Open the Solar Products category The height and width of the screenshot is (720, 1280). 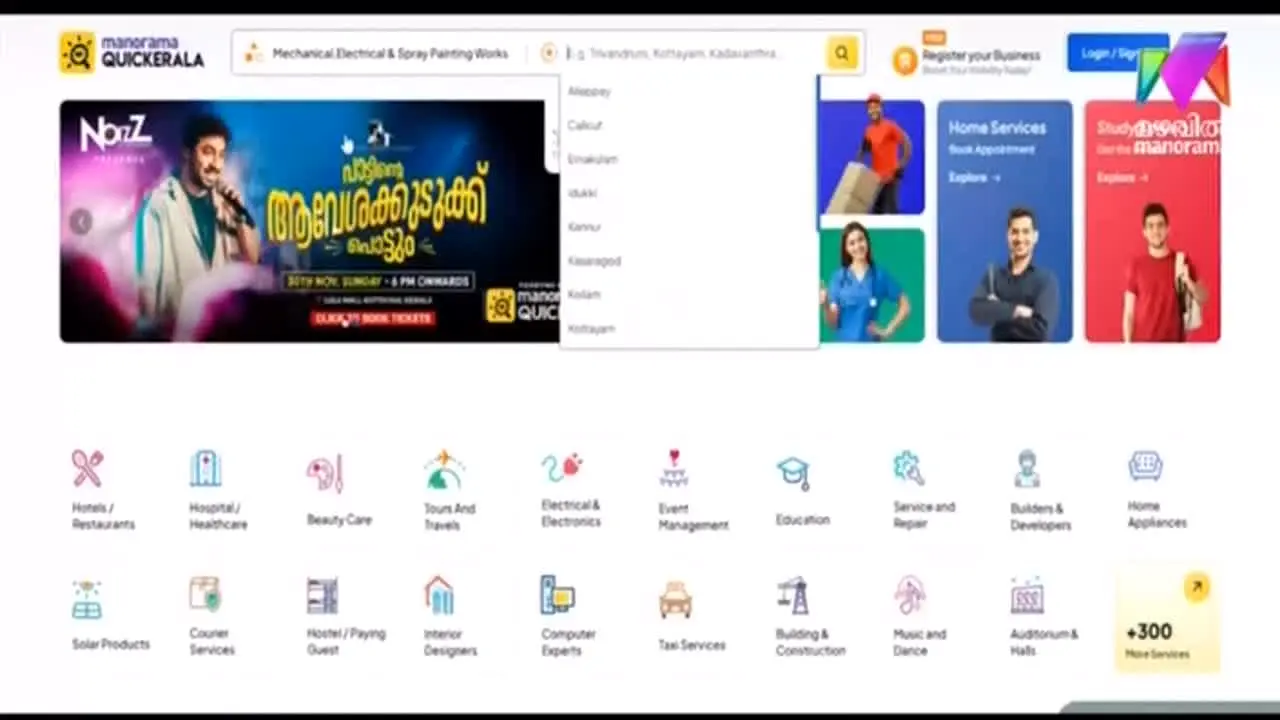[x=111, y=615]
